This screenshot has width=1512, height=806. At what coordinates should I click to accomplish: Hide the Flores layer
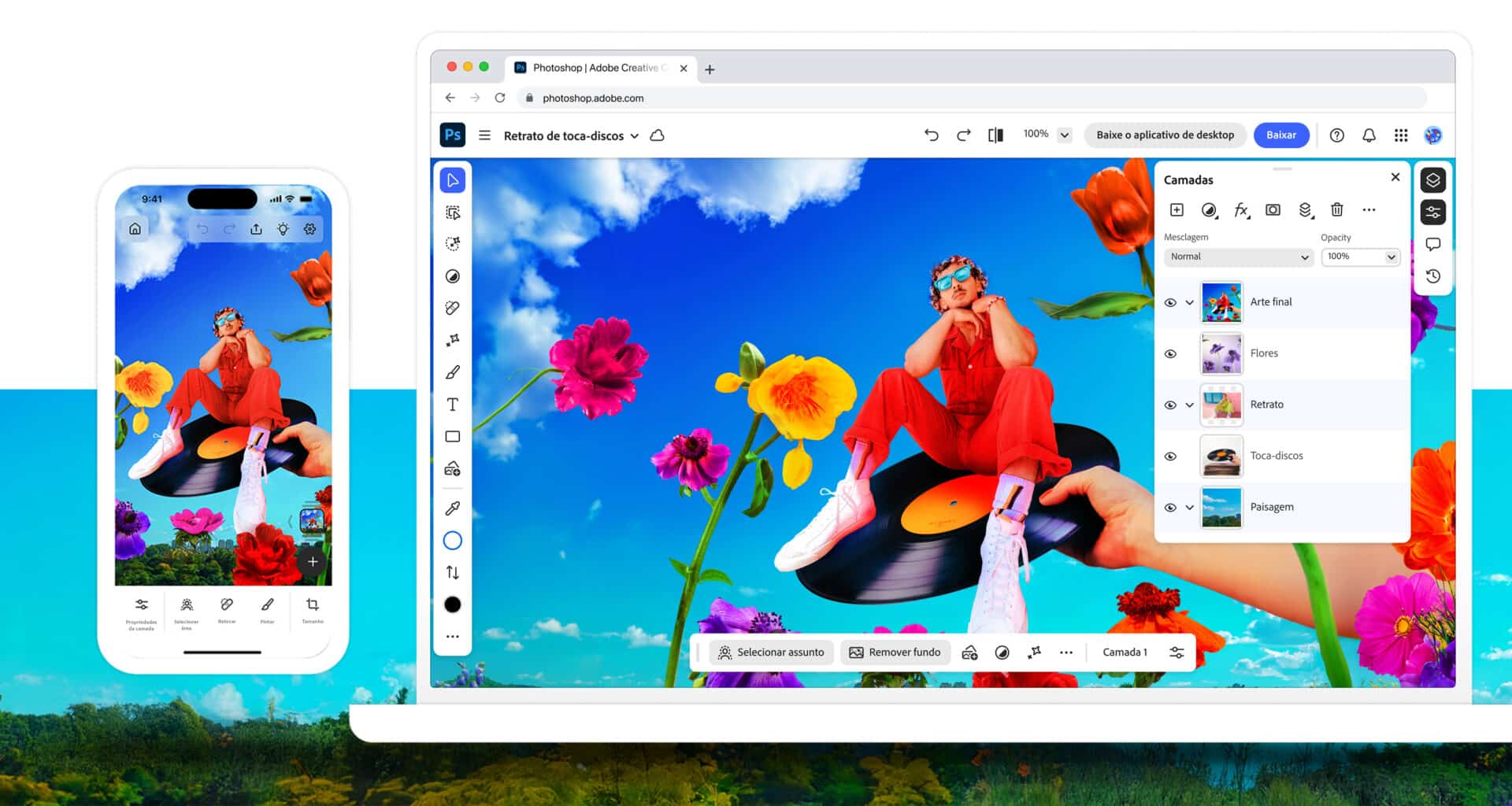point(1170,353)
